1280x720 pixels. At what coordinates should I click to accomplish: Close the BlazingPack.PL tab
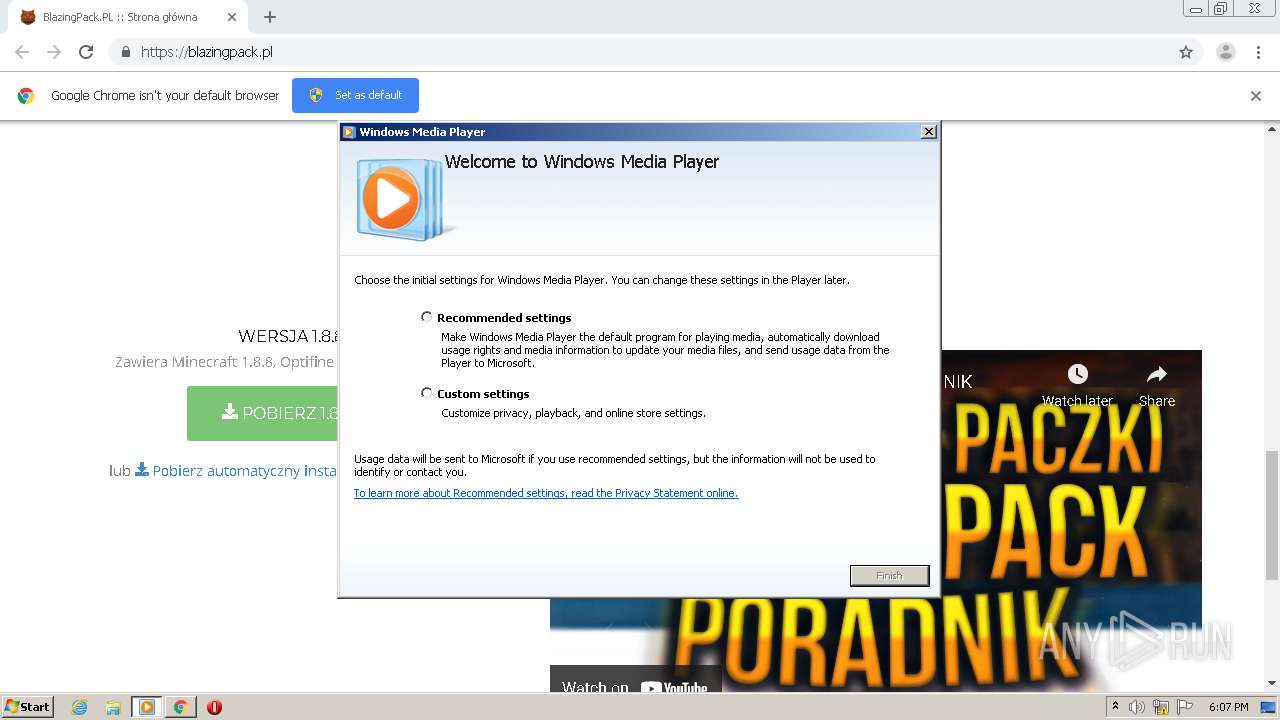[231, 17]
